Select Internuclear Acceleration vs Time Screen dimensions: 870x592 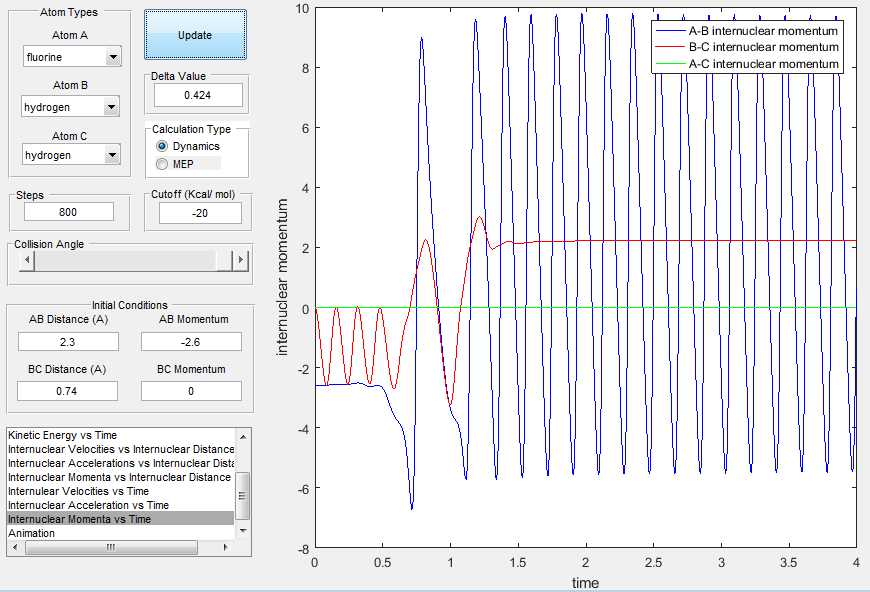[121, 505]
